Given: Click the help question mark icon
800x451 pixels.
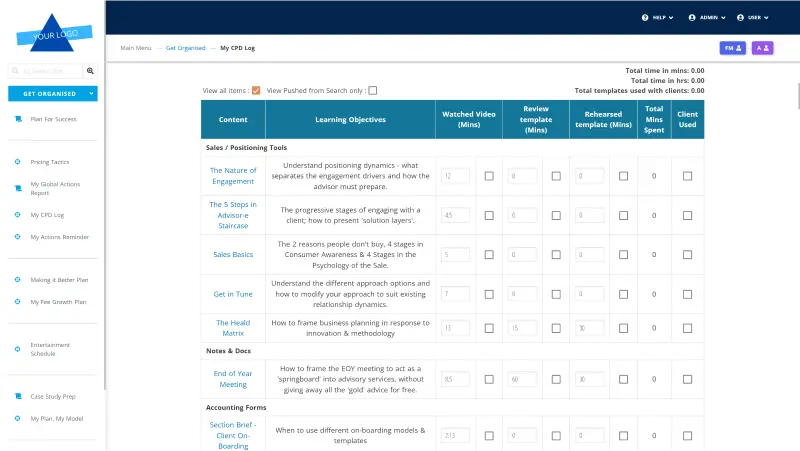Looking at the screenshot, I should pyautogui.click(x=646, y=17).
